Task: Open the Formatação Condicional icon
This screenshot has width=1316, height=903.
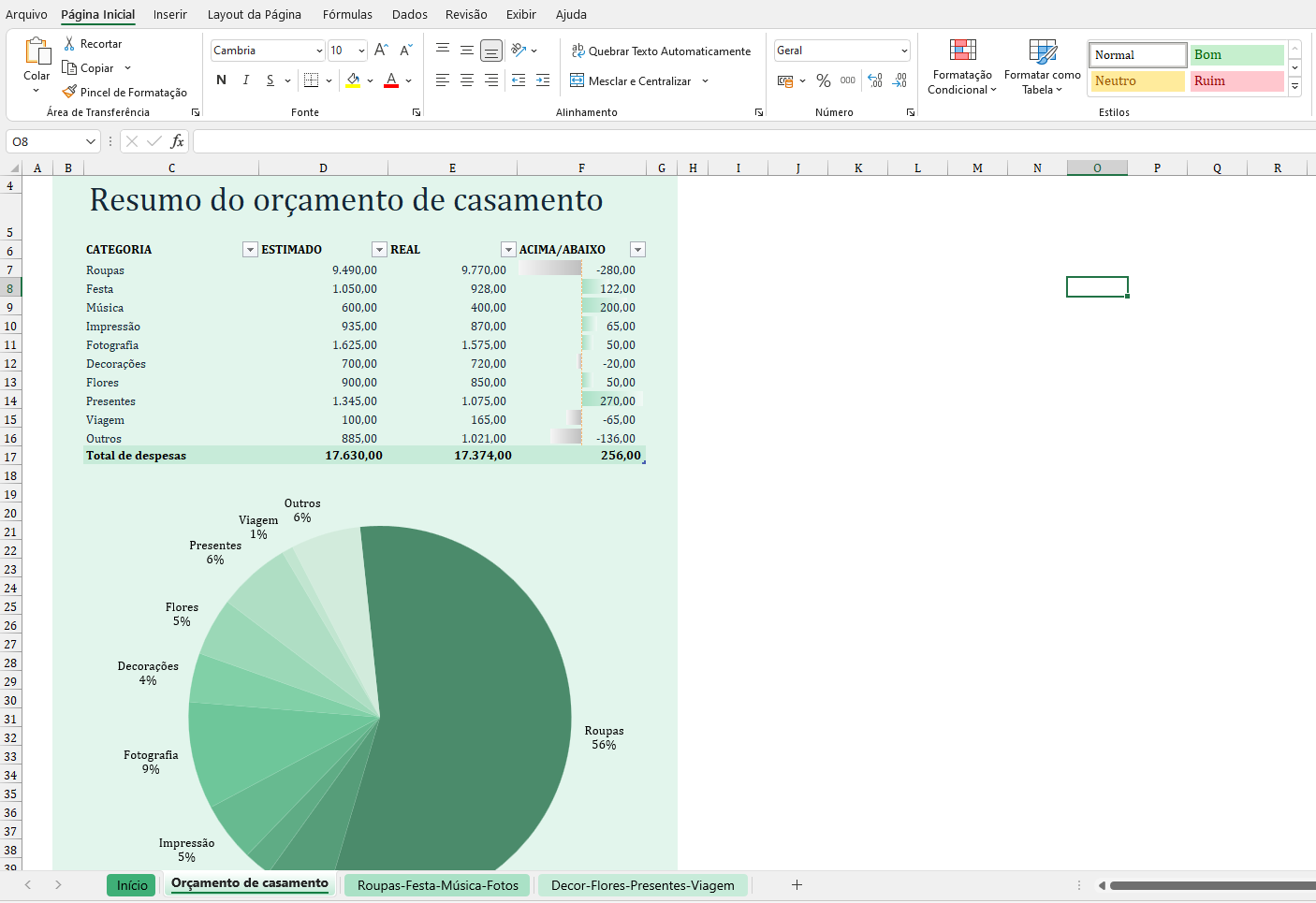Action: [x=962, y=51]
